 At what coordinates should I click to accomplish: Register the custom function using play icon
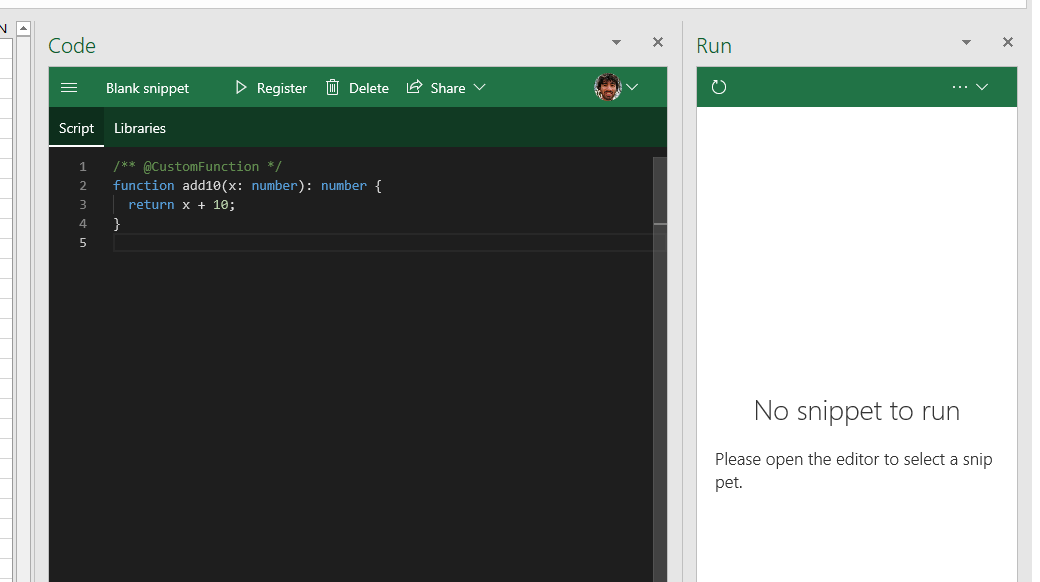[x=241, y=87]
